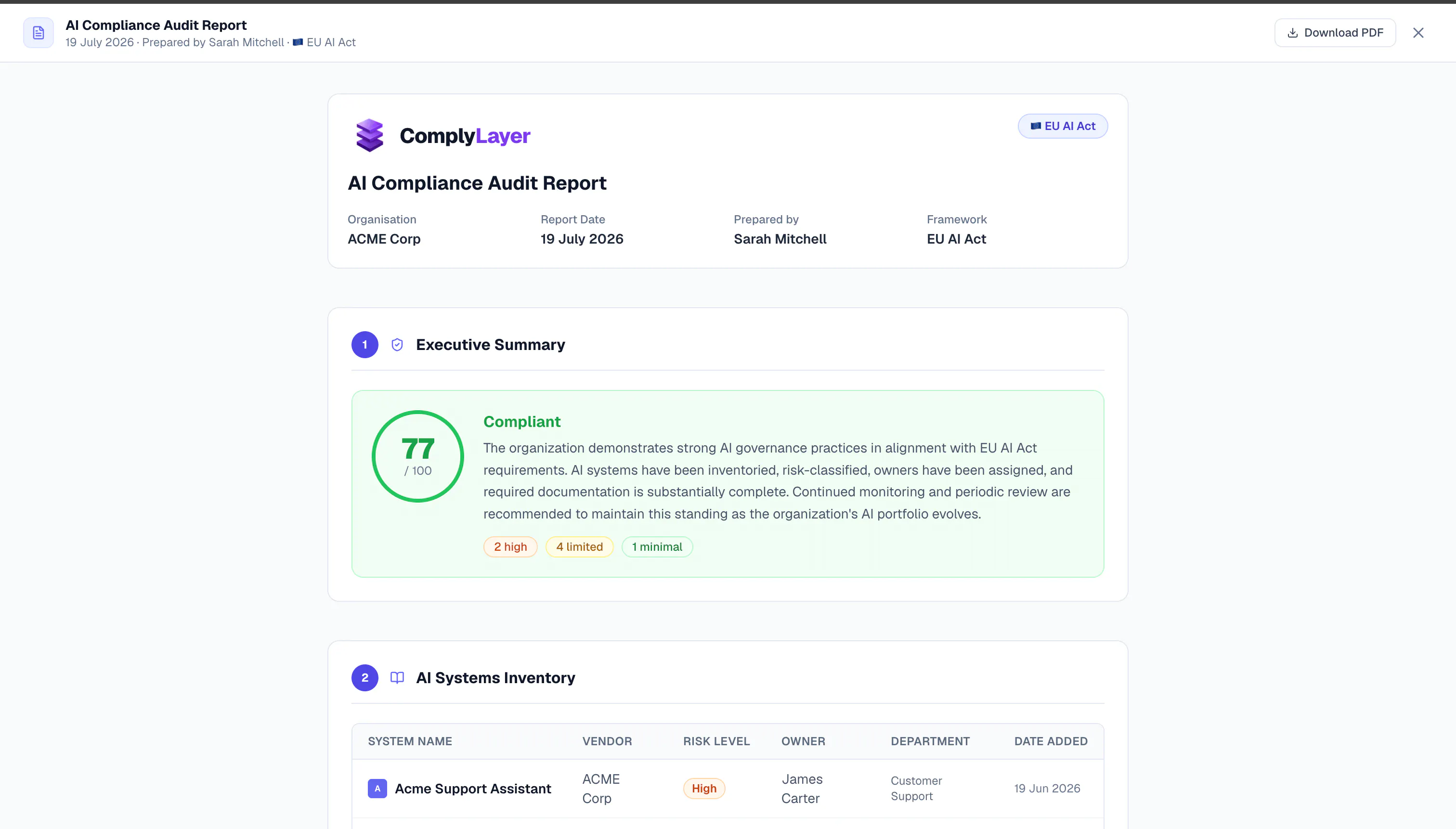Click the date 19 Jun 2026

tap(1047, 789)
